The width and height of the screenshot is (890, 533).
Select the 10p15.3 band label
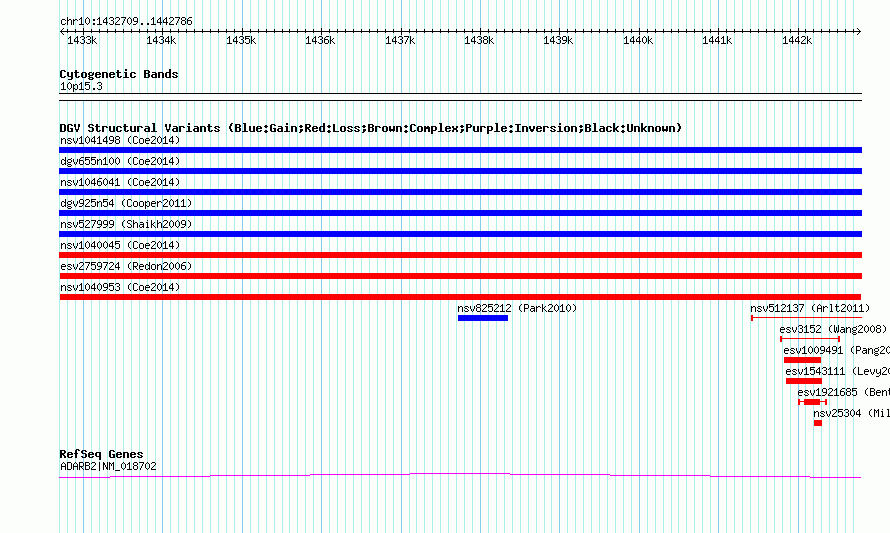[x=81, y=86]
